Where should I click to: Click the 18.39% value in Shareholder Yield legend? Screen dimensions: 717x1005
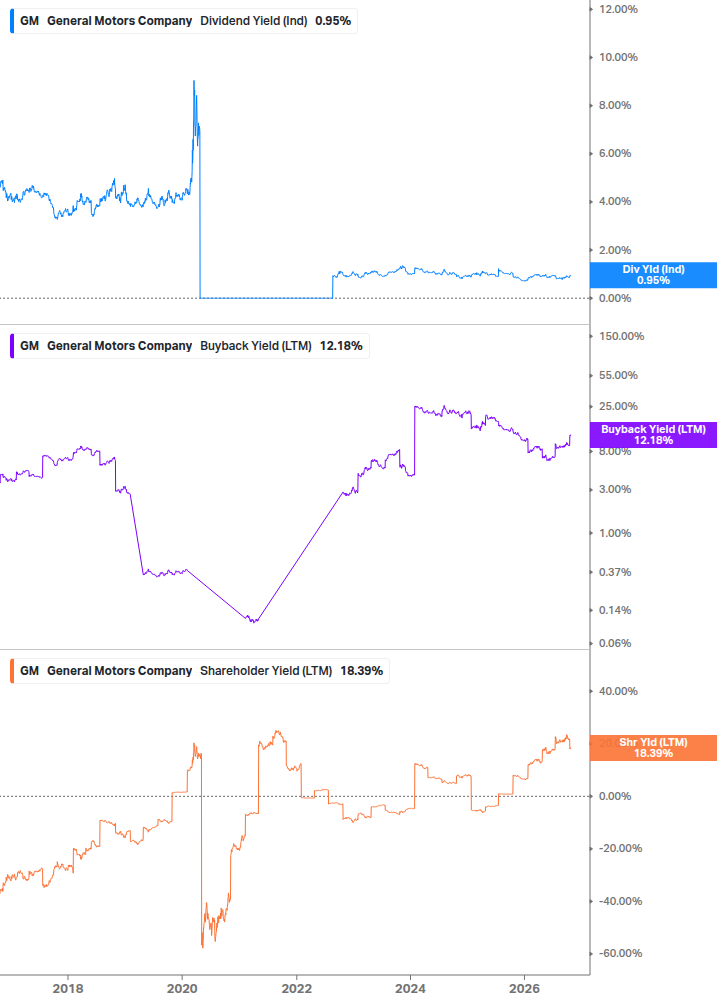coord(361,671)
